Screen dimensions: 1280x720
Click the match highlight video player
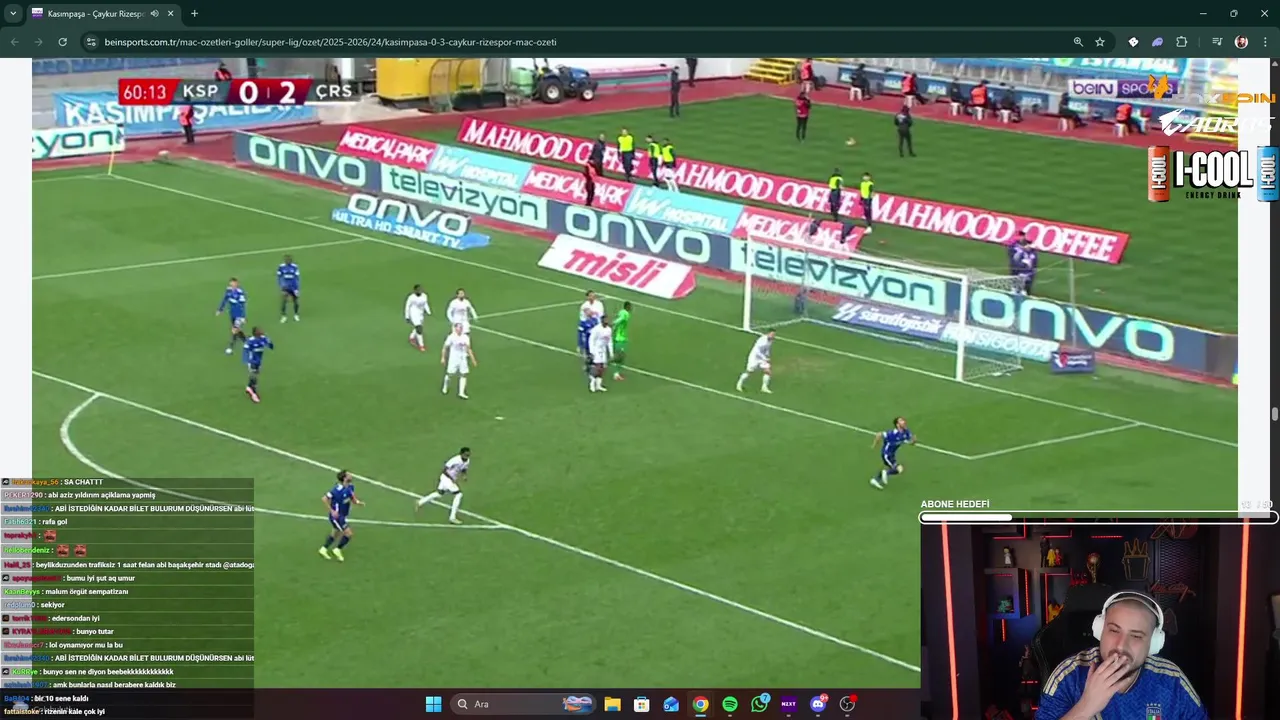635,373
